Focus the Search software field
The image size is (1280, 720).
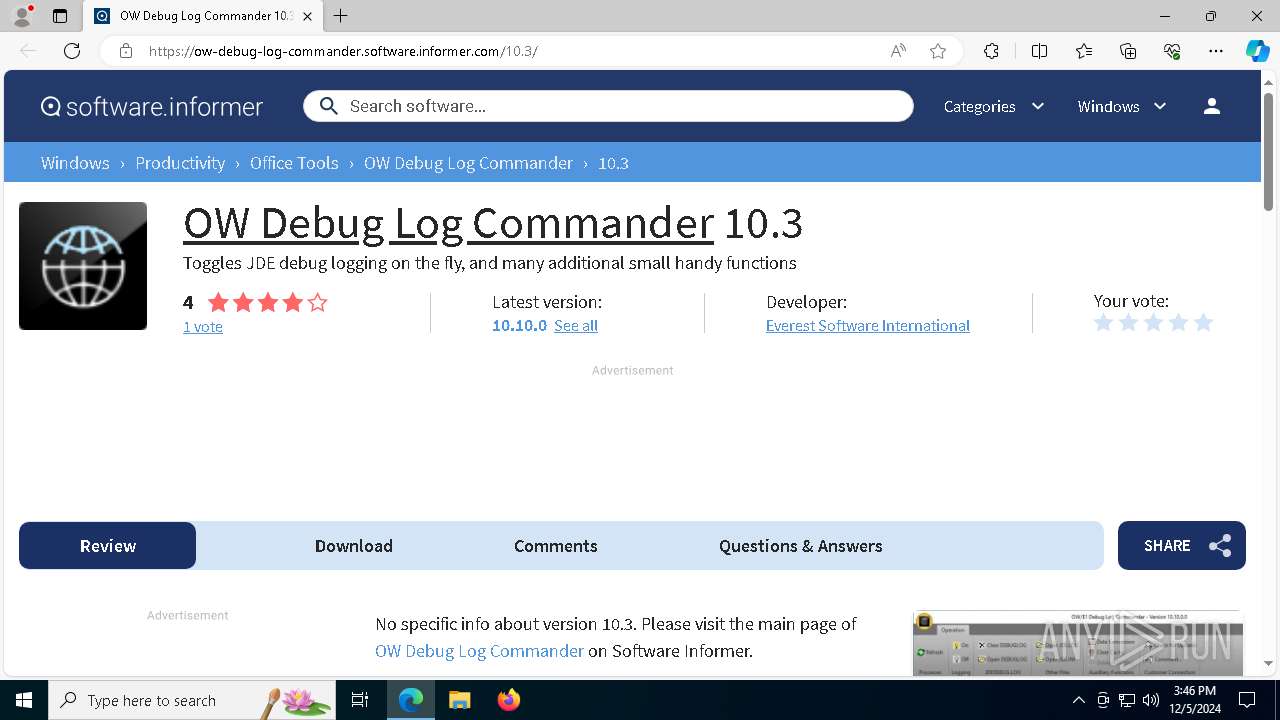coord(608,106)
